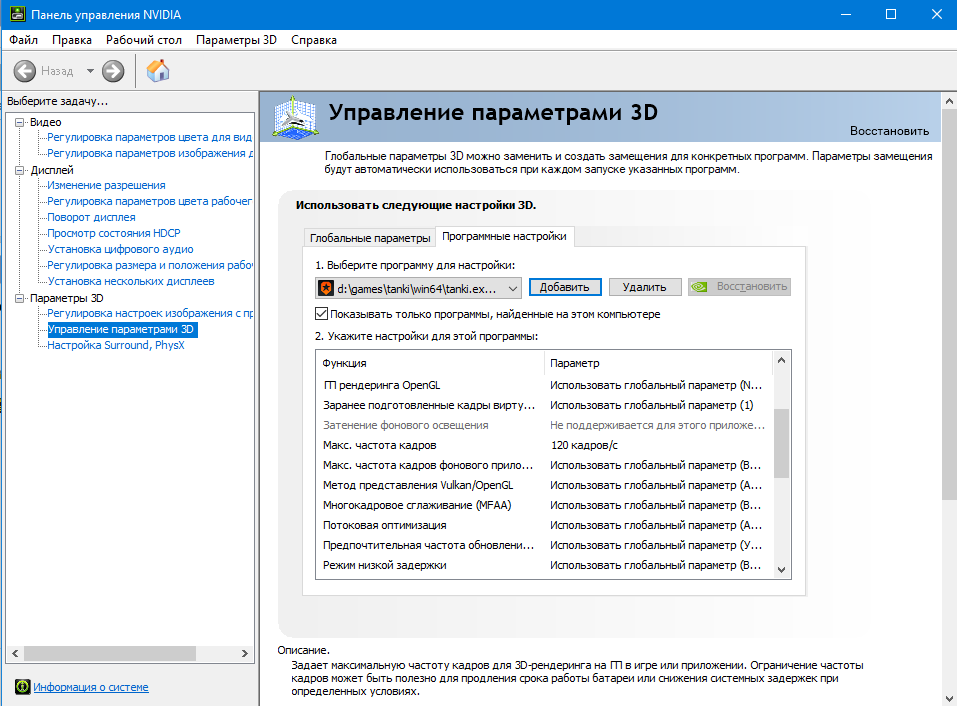Viewport: 957px width, 706px height.
Task: Open Установка нескольких дисплеев
Action: (131, 281)
